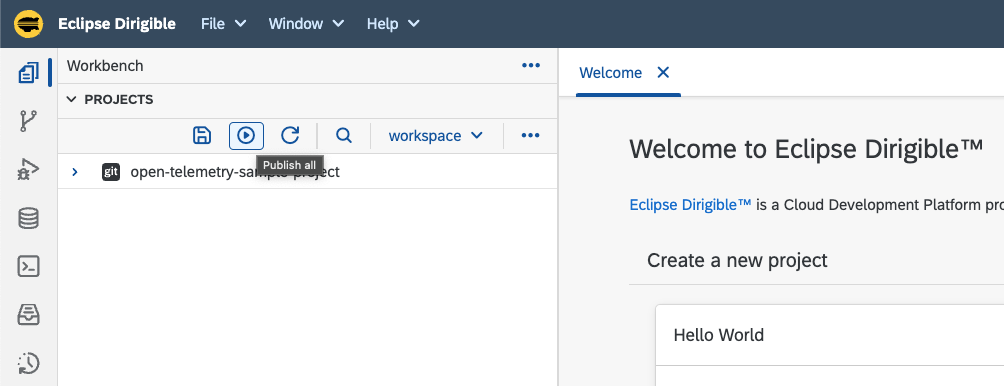Screen dimensions: 1004x386
Task: Open the Window menu
Action: pyautogui.click(x=306, y=24)
